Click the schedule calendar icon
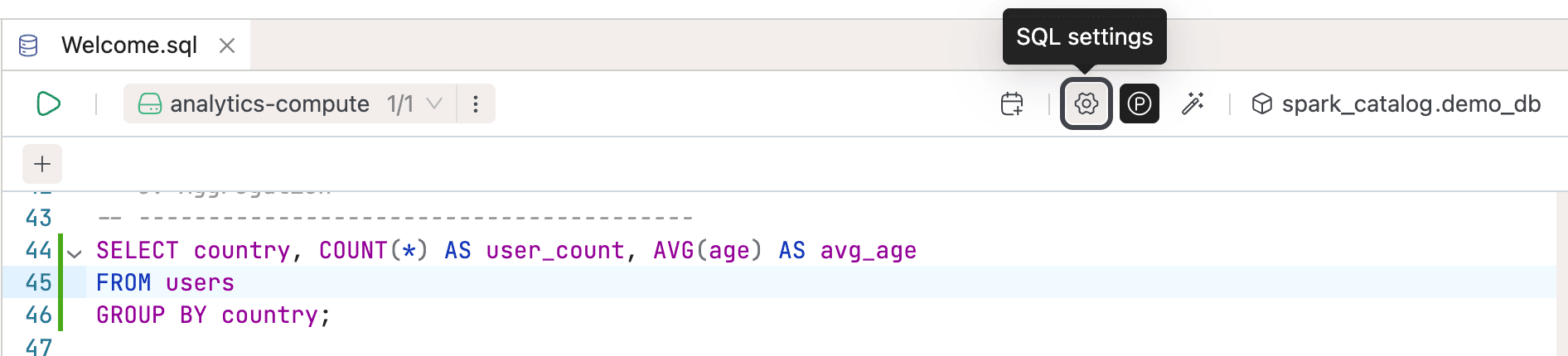 [1012, 103]
